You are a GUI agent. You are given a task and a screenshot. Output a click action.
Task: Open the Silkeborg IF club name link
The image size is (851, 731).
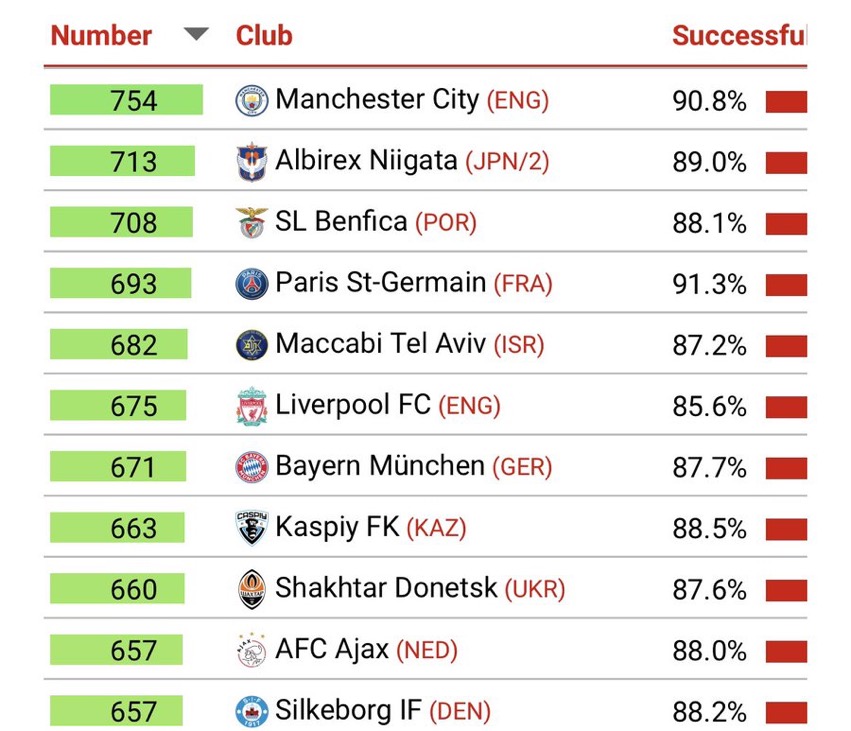tap(348, 711)
